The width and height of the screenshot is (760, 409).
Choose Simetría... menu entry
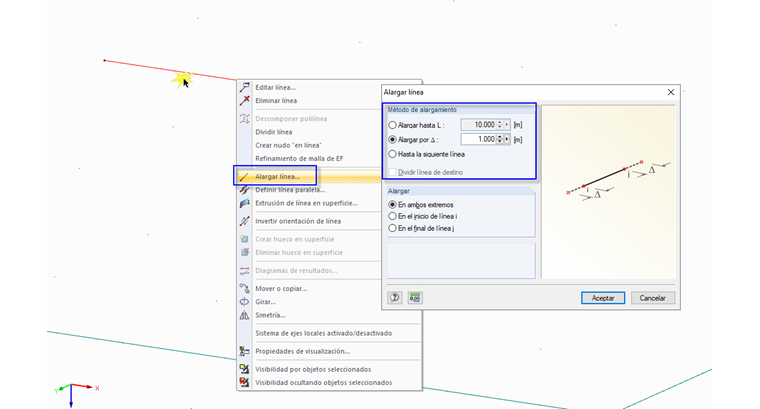pyautogui.click(x=270, y=315)
